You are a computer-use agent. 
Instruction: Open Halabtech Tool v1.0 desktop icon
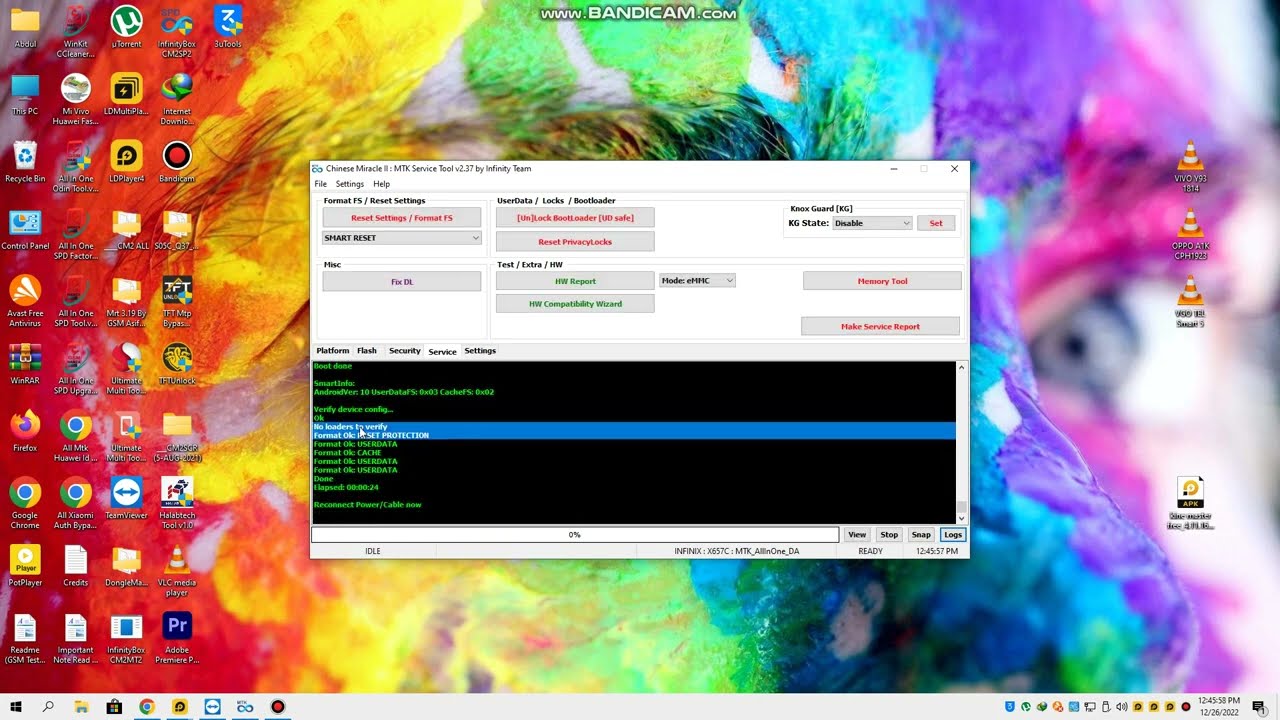pos(177,504)
